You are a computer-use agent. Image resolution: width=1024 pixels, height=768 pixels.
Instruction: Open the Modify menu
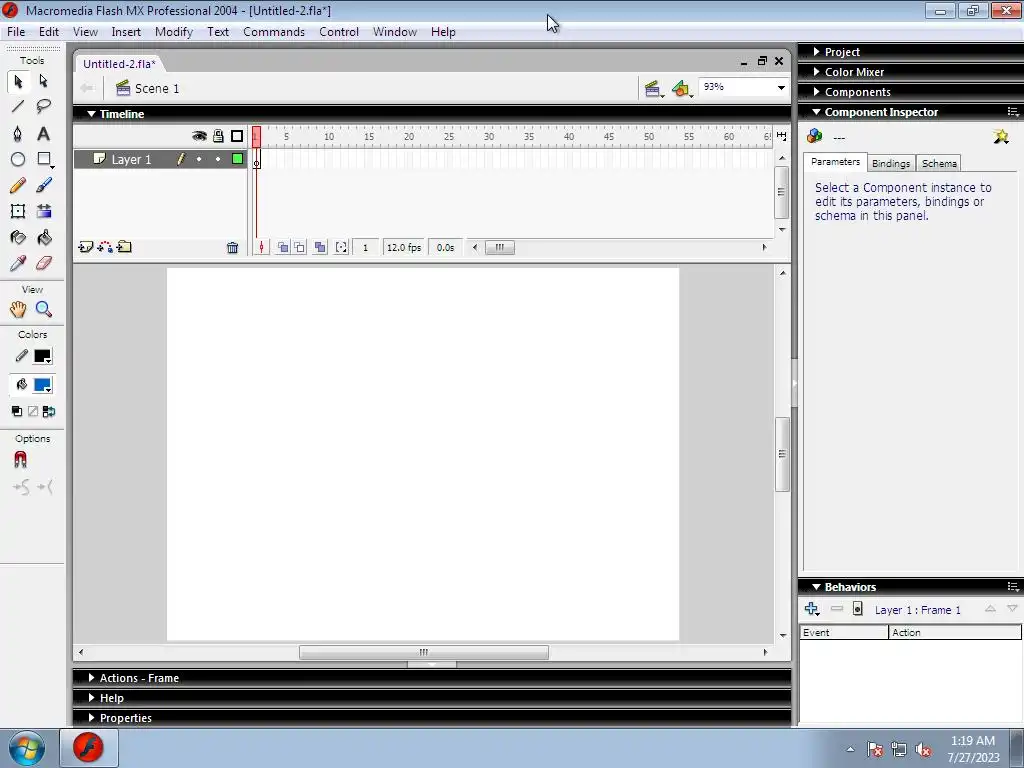174,31
